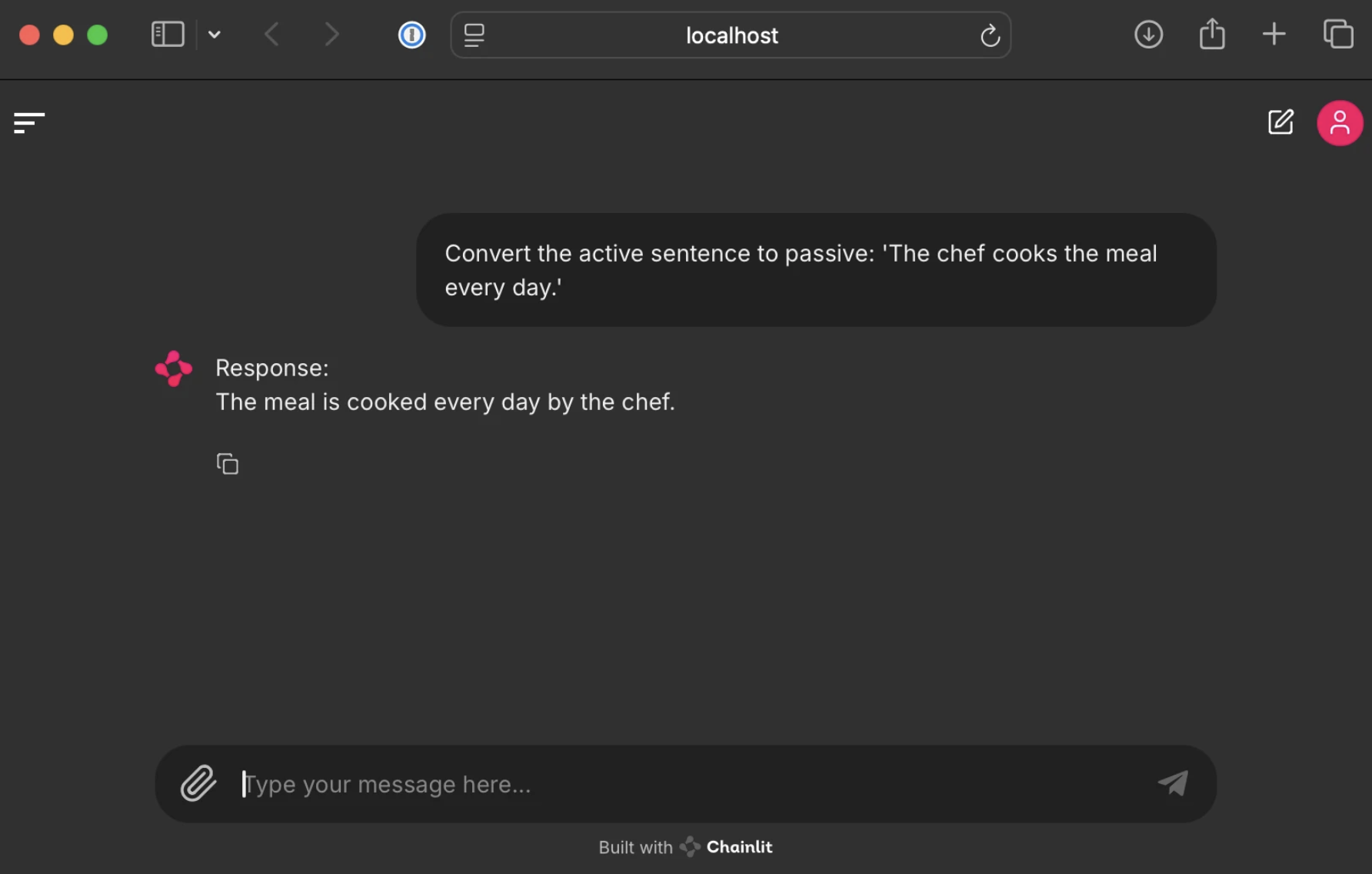1372x874 pixels.
Task: Toggle the Safari sidebar
Action: point(168,35)
